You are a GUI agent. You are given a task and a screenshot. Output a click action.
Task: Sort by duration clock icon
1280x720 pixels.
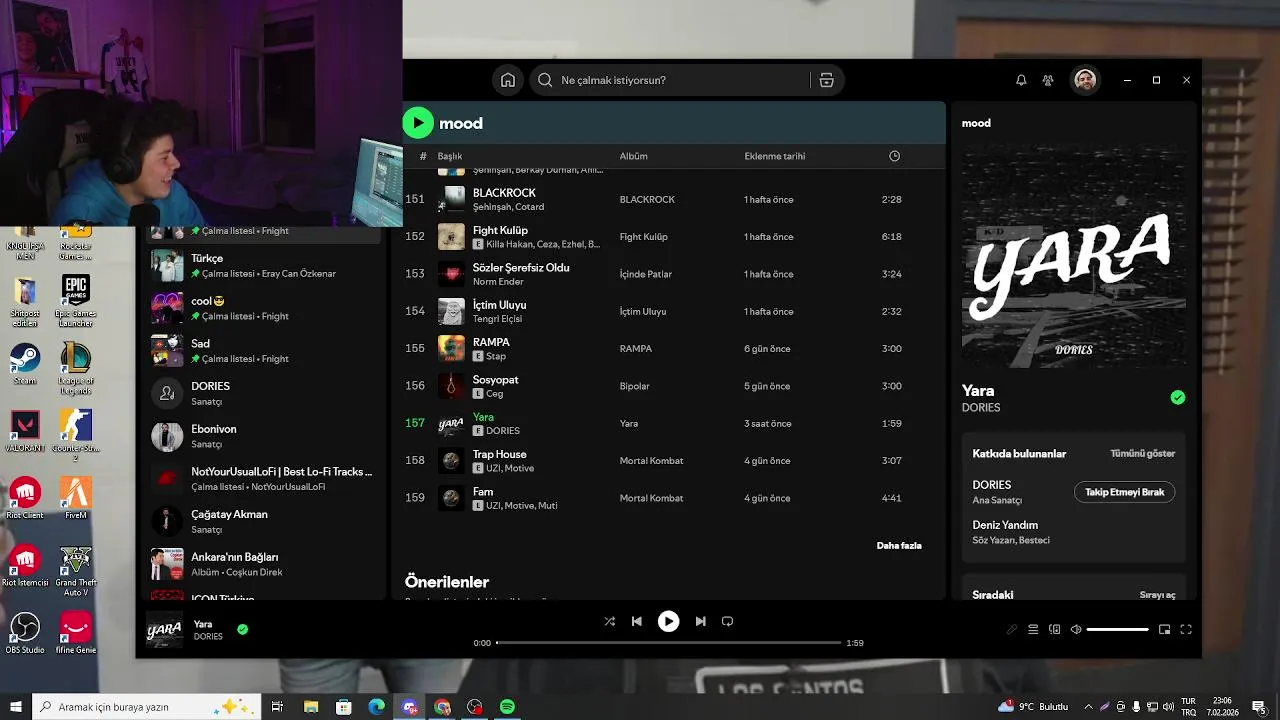(894, 156)
